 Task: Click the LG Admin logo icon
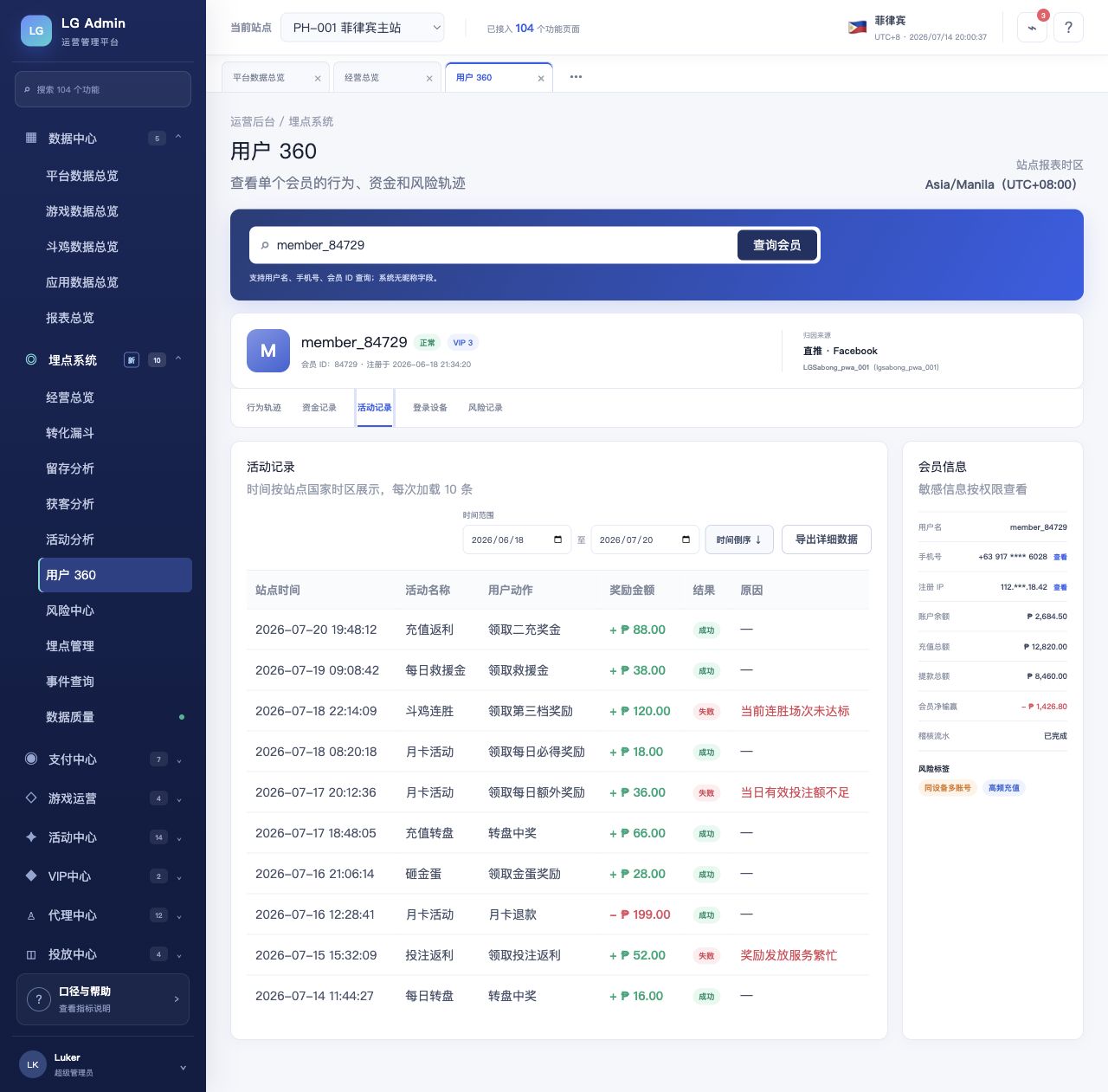pyautogui.click(x=36, y=30)
